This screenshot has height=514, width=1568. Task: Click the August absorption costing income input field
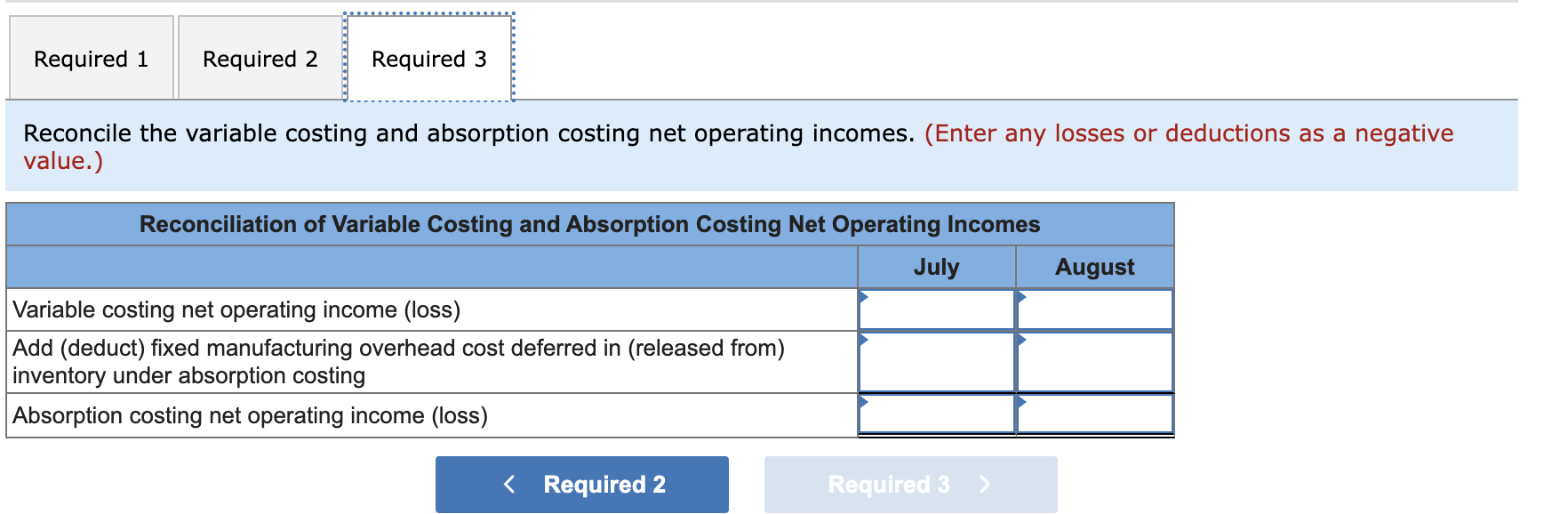tap(1094, 414)
